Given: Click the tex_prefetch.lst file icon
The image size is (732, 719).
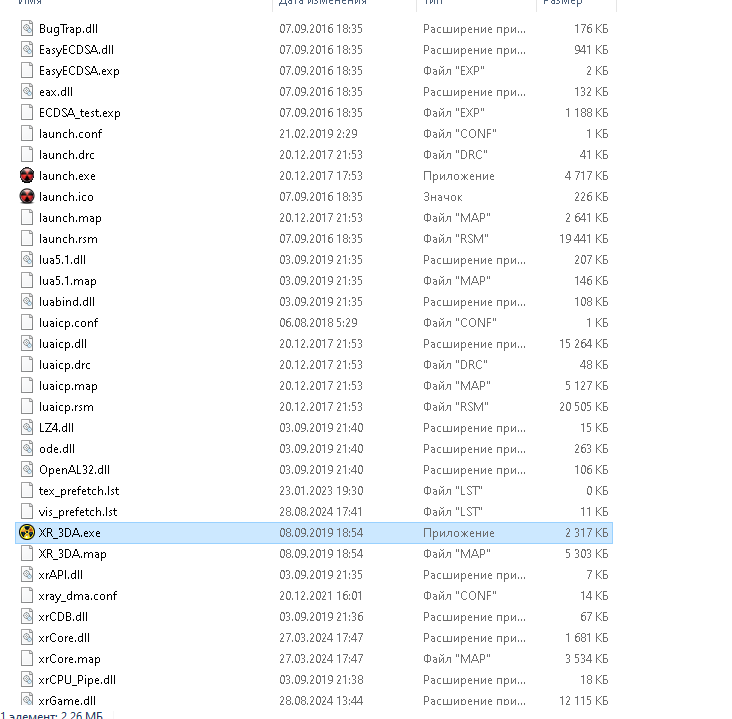Looking at the screenshot, I should 27,491.
